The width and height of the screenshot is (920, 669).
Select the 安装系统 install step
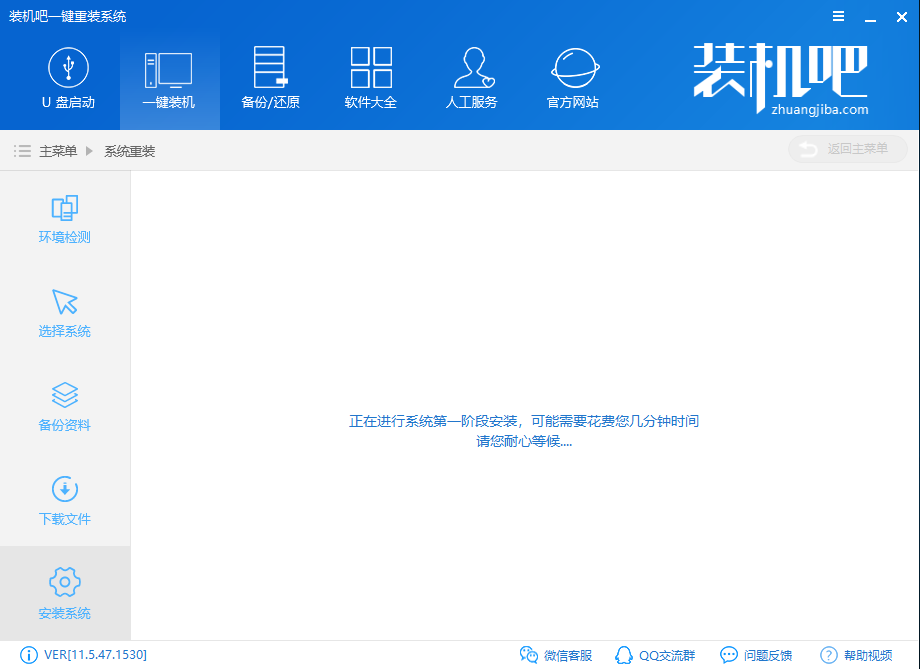click(x=65, y=595)
